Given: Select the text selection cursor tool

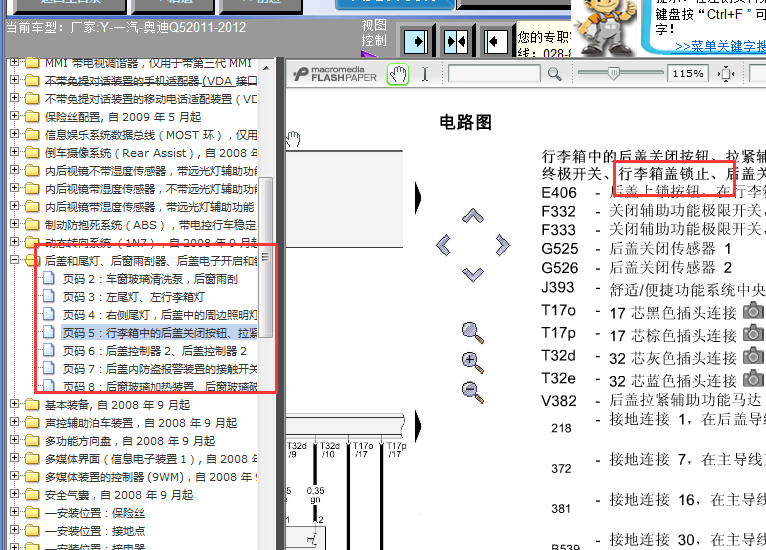Looking at the screenshot, I should [x=425, y=74].
